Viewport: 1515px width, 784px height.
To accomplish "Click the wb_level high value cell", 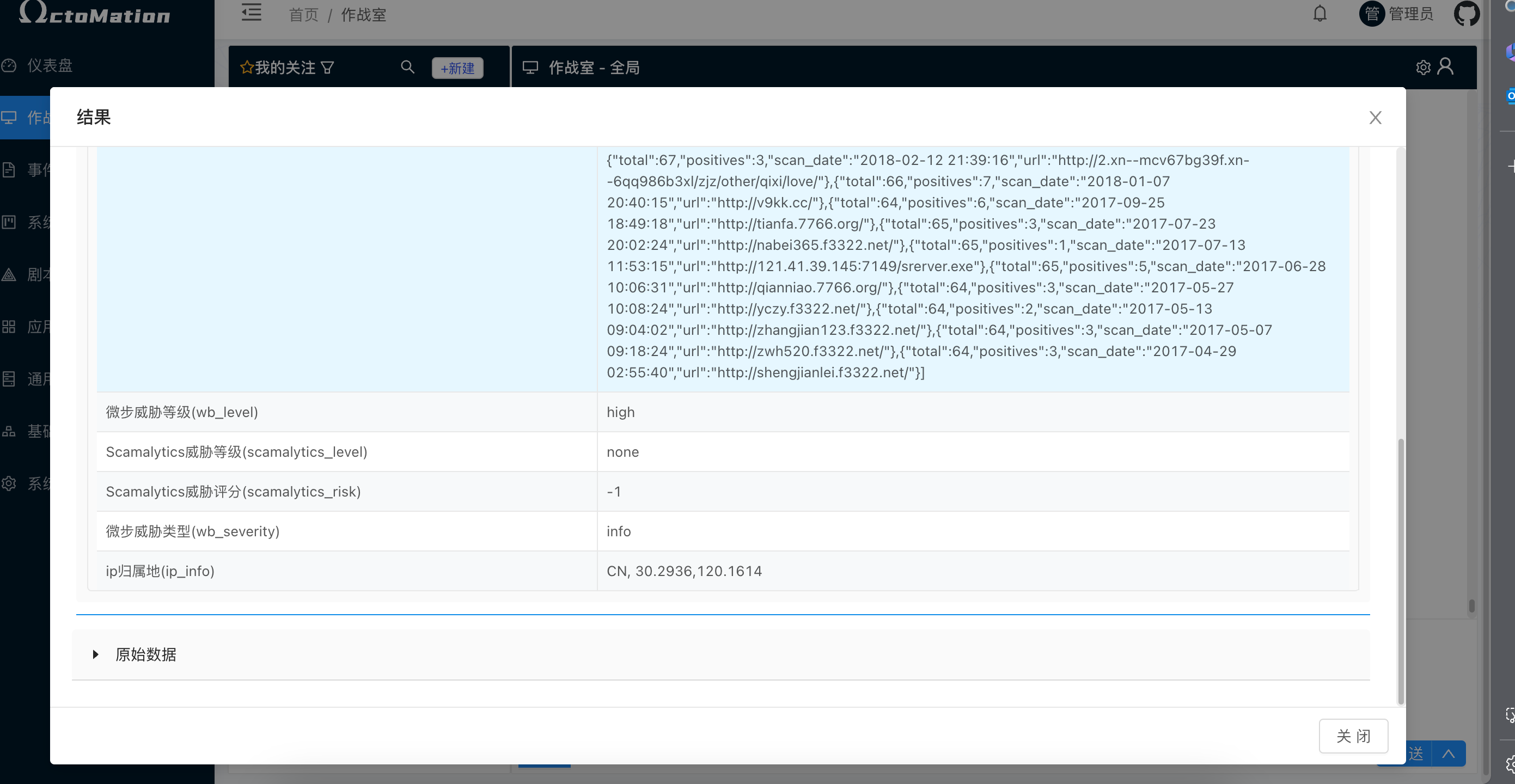I will click(620, 412).
